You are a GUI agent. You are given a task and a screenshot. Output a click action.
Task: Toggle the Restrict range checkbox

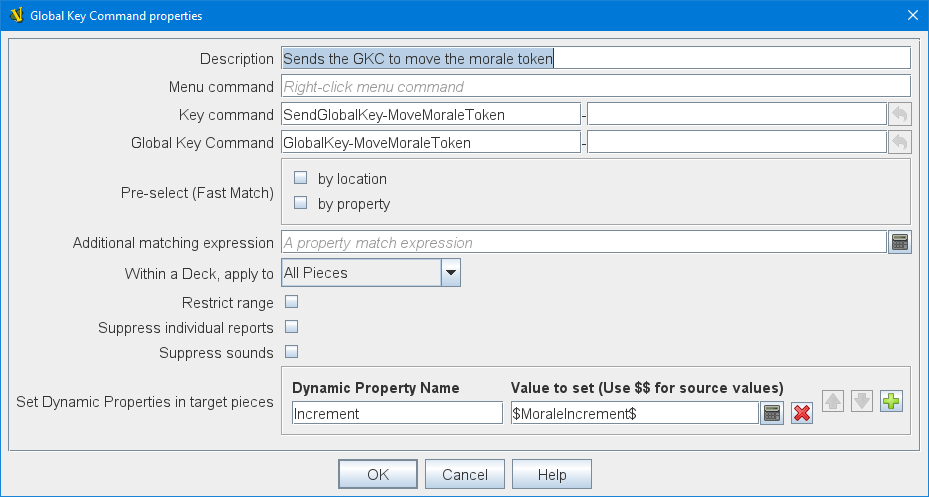coord(292,302)
